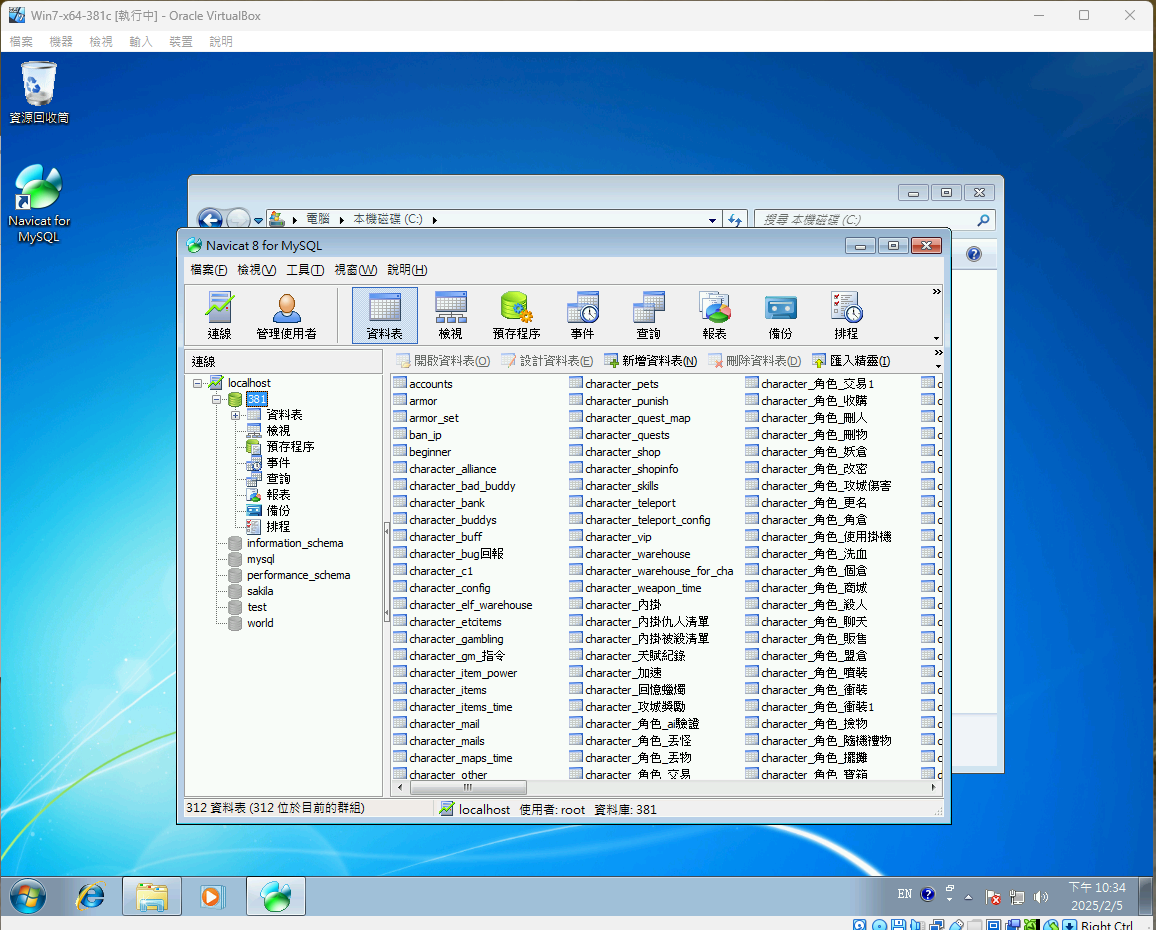Switch to 檢視 views in toolbar
Viewport: 1156px width, 930px height.
pyautogui.click(x=450, y=316)
